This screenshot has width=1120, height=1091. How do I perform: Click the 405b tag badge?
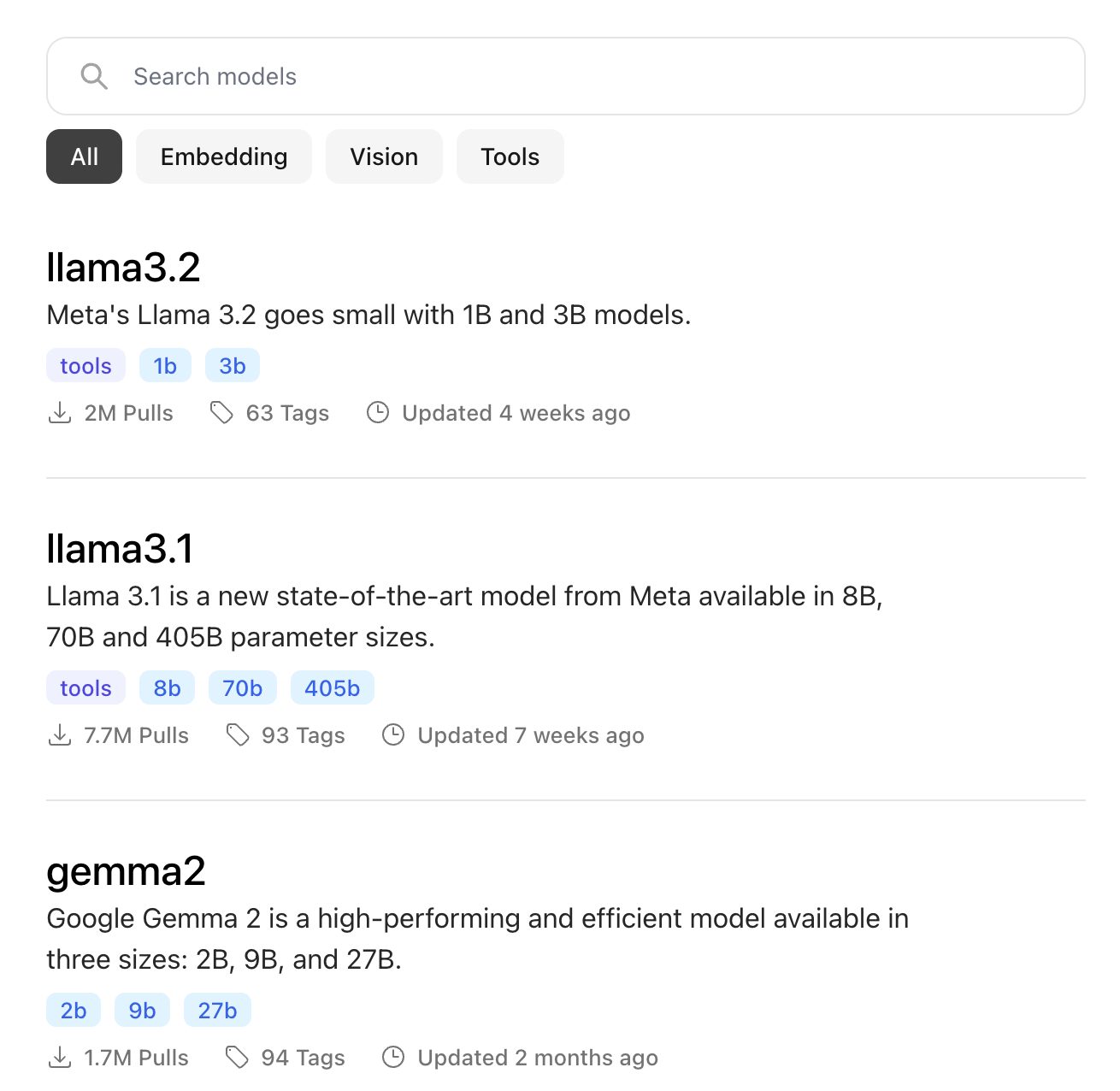pos(332,687)
